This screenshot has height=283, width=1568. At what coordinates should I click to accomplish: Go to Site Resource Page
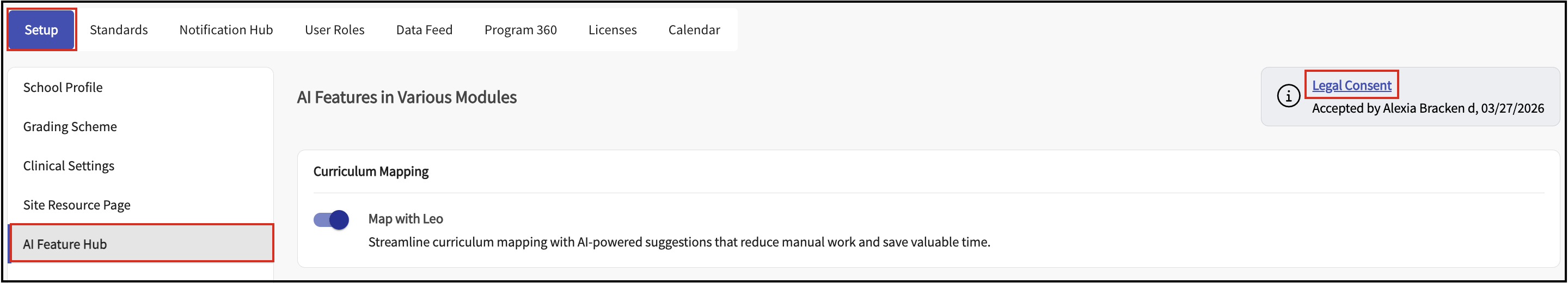[77, 205]
